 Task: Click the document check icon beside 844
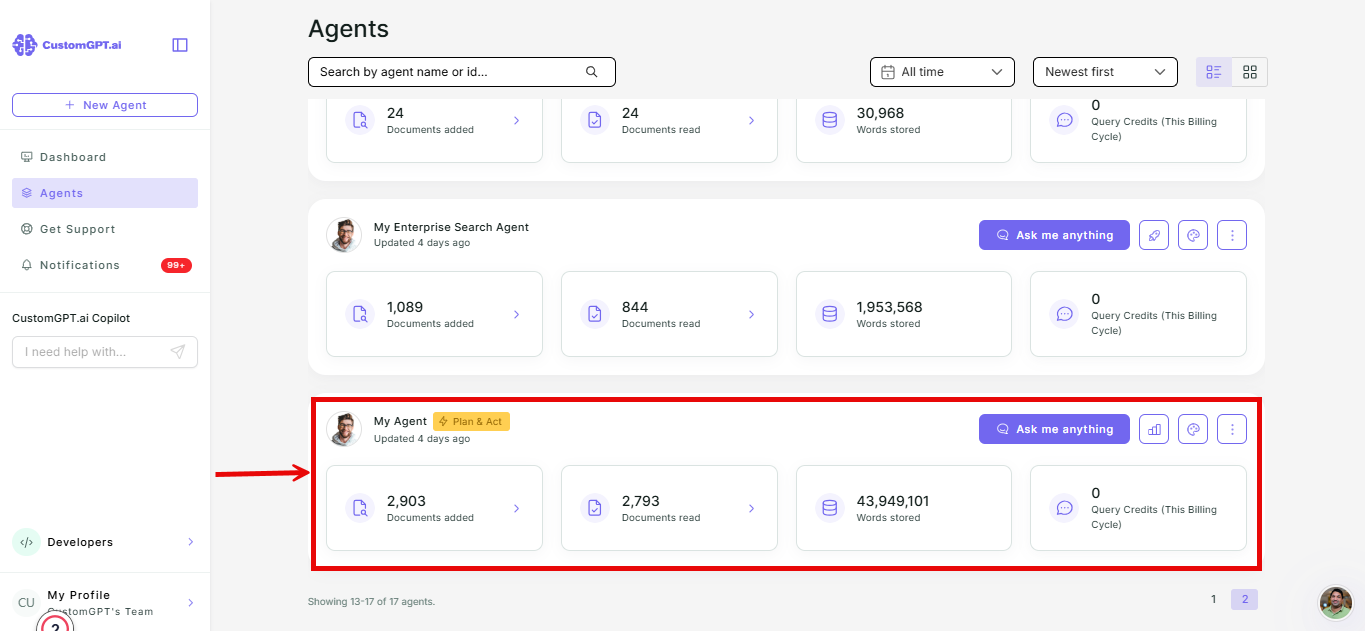[x=594, y=314]
